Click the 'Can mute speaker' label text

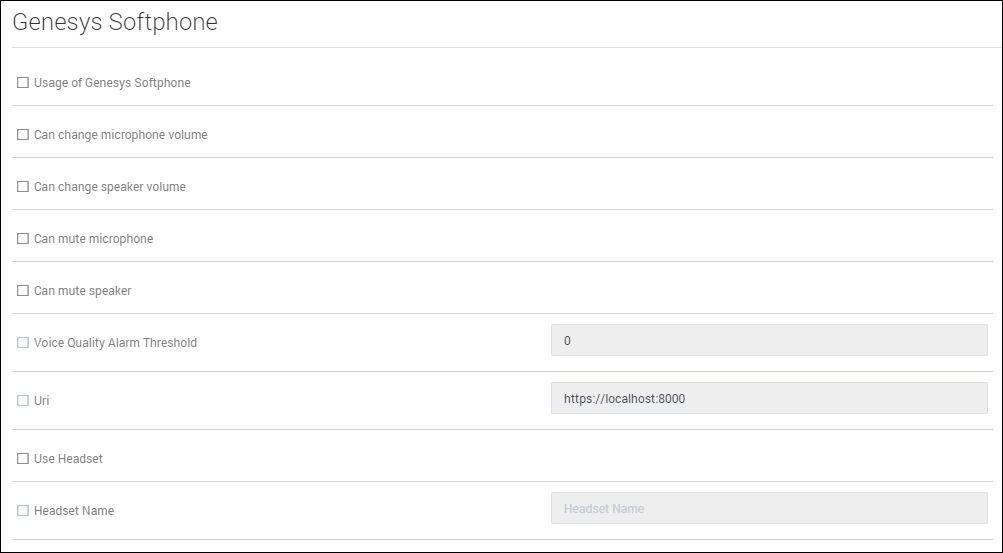pos(82,291)
